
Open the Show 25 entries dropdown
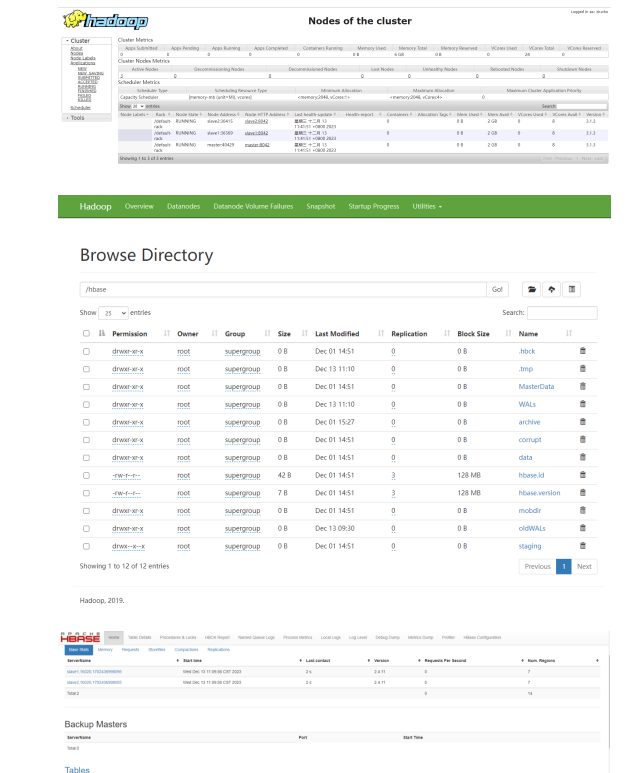click(x=113, y=313)
